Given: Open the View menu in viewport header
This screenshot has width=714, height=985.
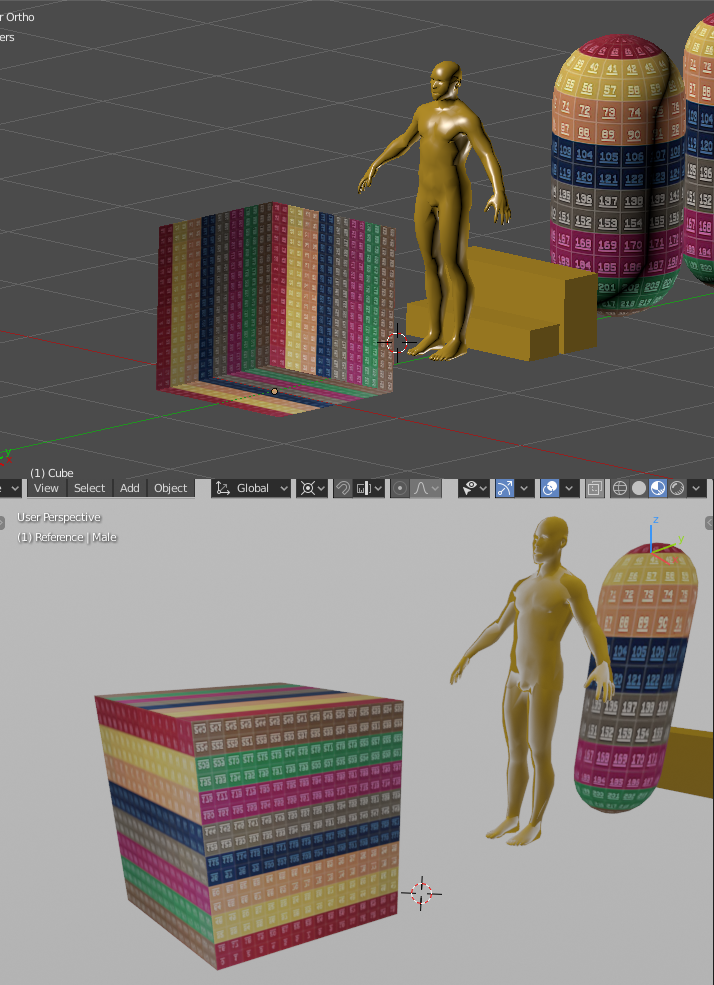Looking at the screenshot, I should 46,488.
